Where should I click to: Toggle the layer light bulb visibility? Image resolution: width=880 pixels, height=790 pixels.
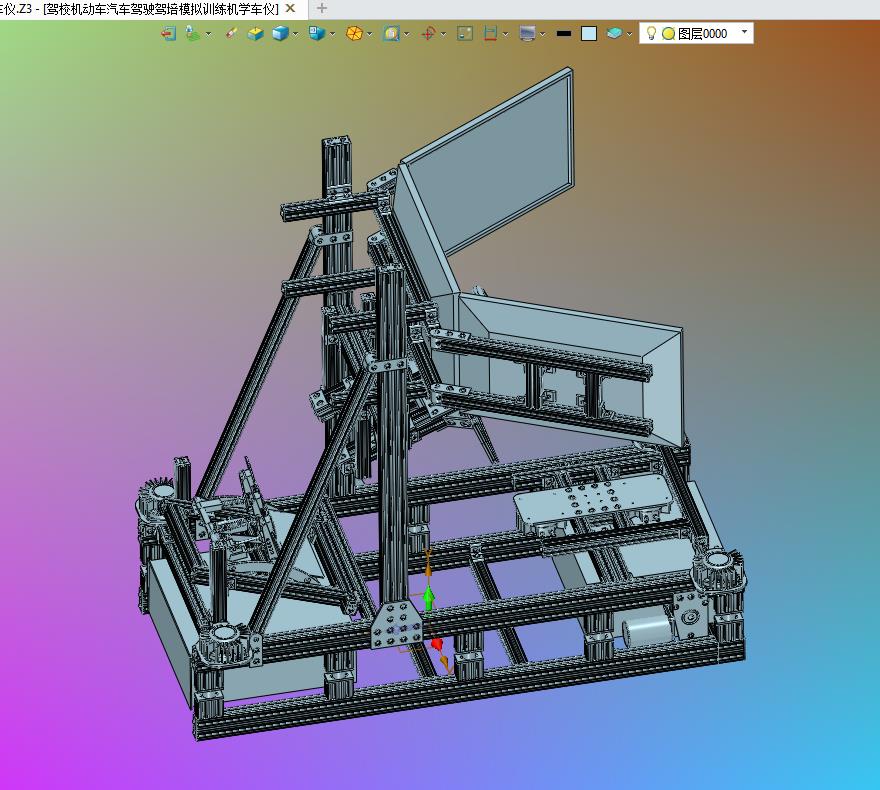(x=651, y=33)
